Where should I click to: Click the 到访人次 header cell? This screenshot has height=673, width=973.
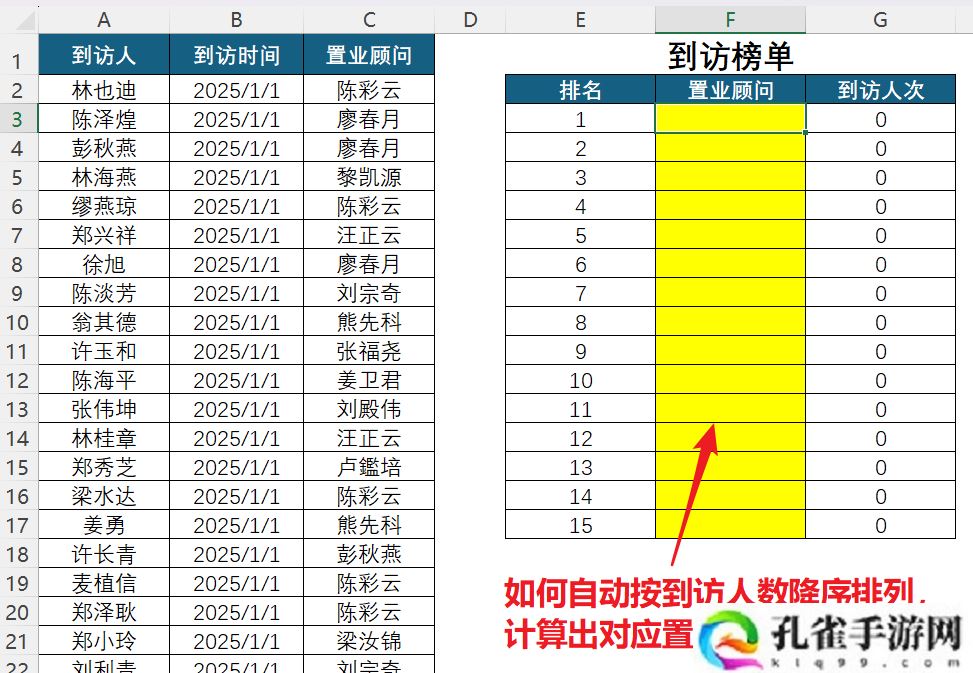881,90
